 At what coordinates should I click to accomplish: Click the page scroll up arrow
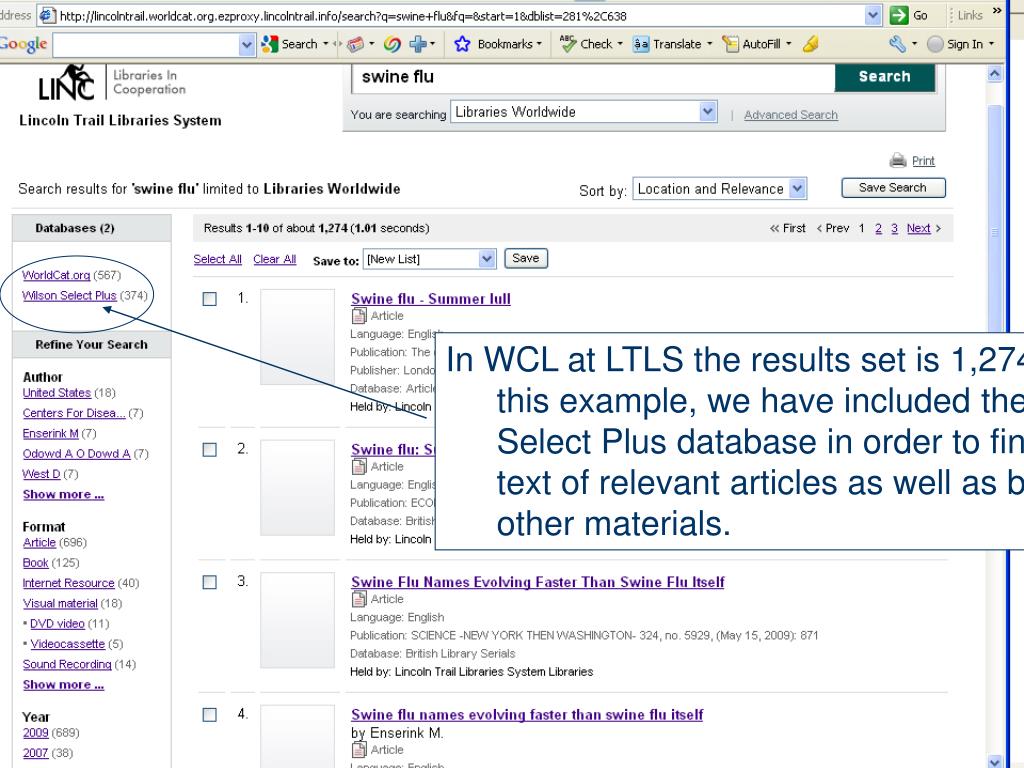point(995,74)
